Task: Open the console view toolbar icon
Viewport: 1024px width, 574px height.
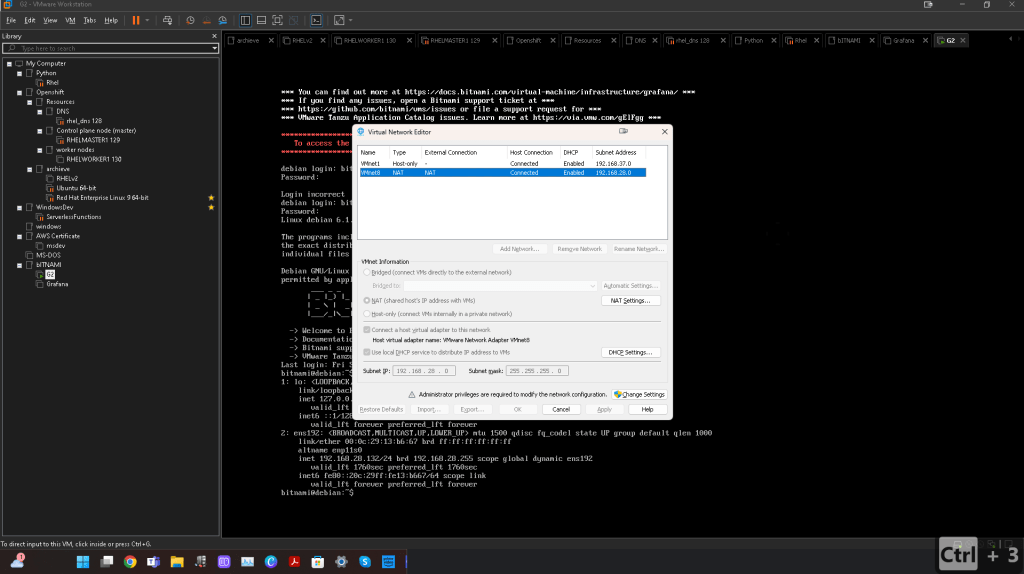Action: pos(316,20)
